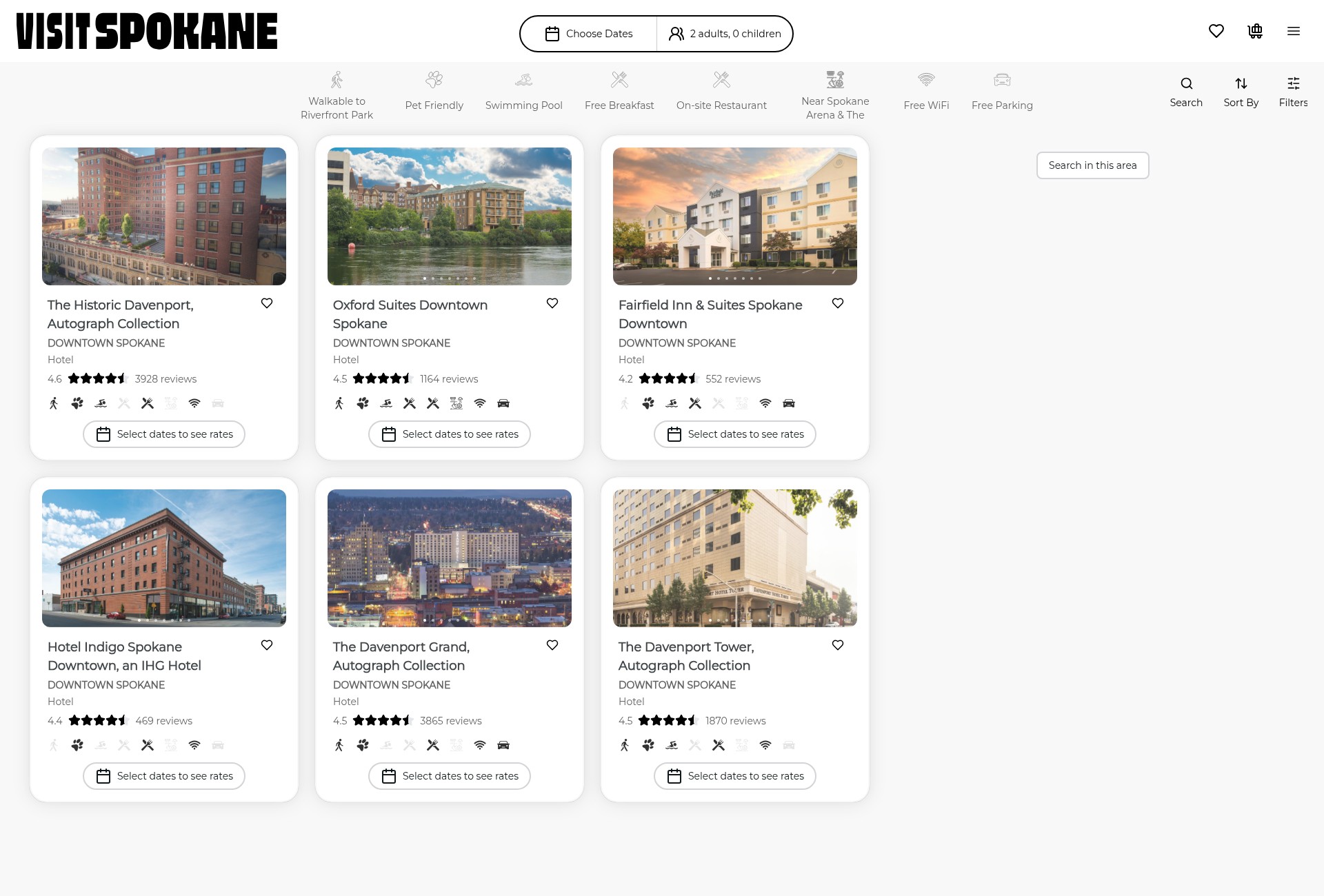Click the 3865 reviews text
This screenshot has height=896, width=1324.
pos(451,721)
